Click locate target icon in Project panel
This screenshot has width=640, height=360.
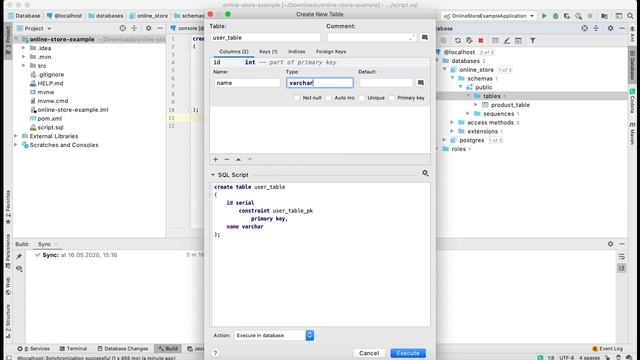coord(122,28)
